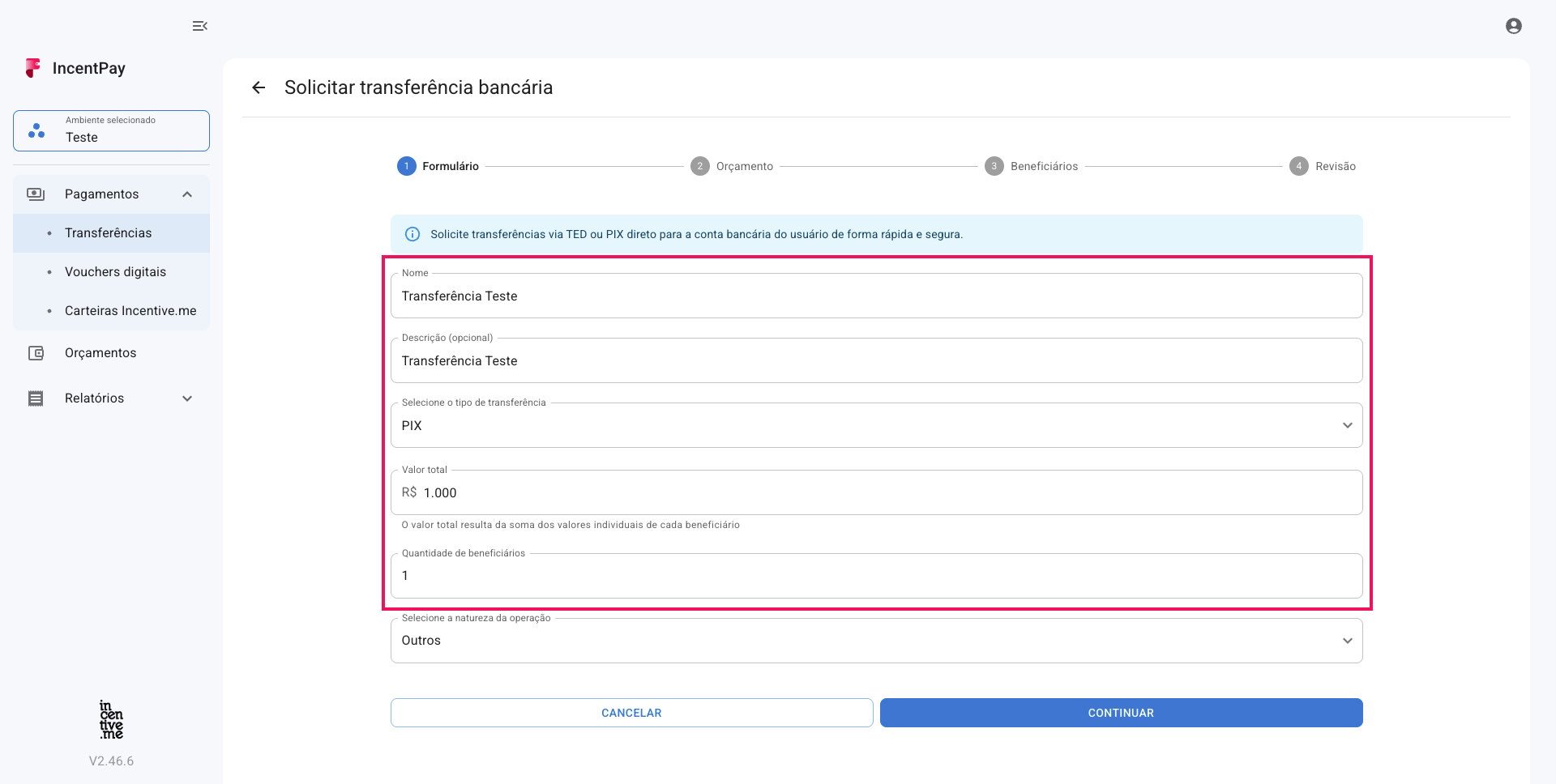Click the CONTINUAR button
The width and height of the screenshot is (1556, 784).
click(1121, 713)
